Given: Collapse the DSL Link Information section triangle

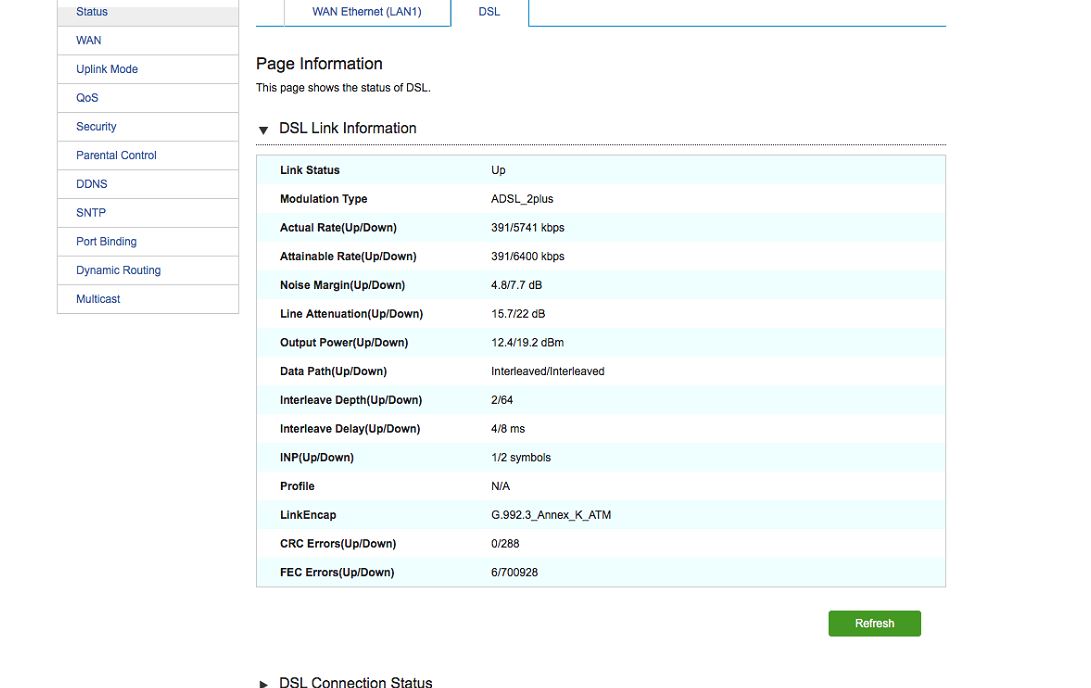Looking at the screenshot, I should click(x=264, y=130).
